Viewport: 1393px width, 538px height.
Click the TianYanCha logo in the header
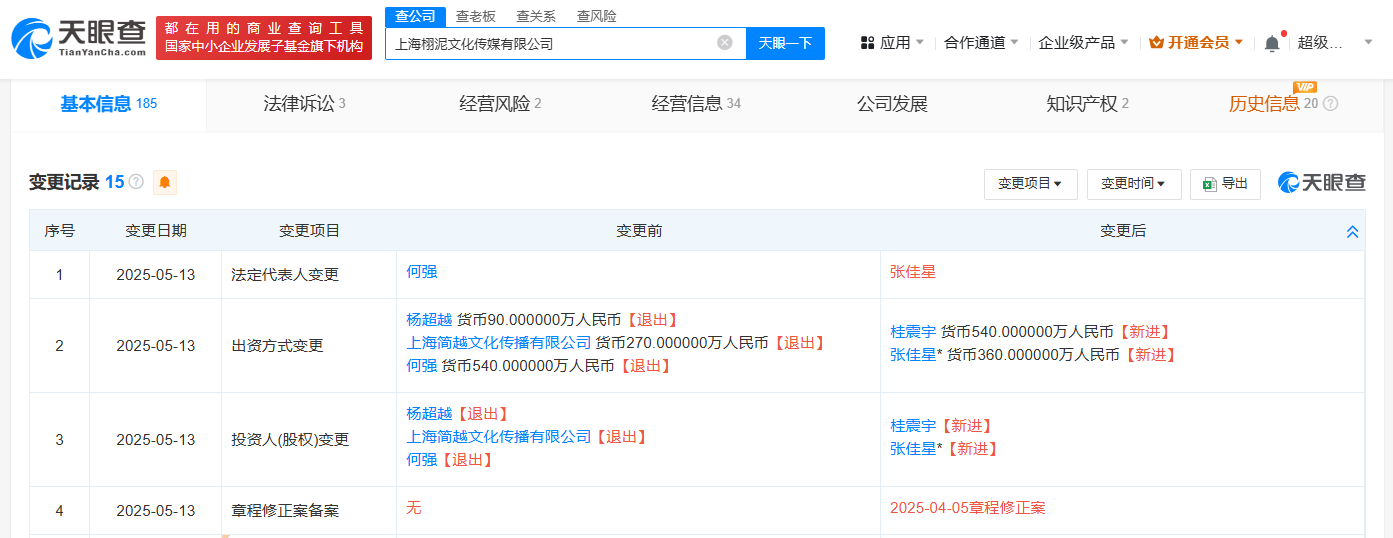(78, 38)
